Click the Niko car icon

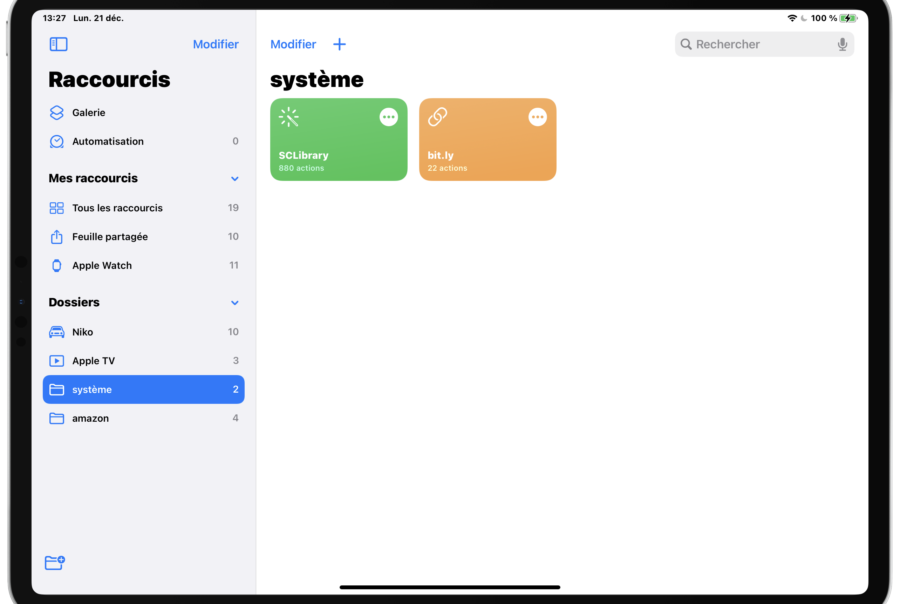pyautogui.click(x=57, y=332)
